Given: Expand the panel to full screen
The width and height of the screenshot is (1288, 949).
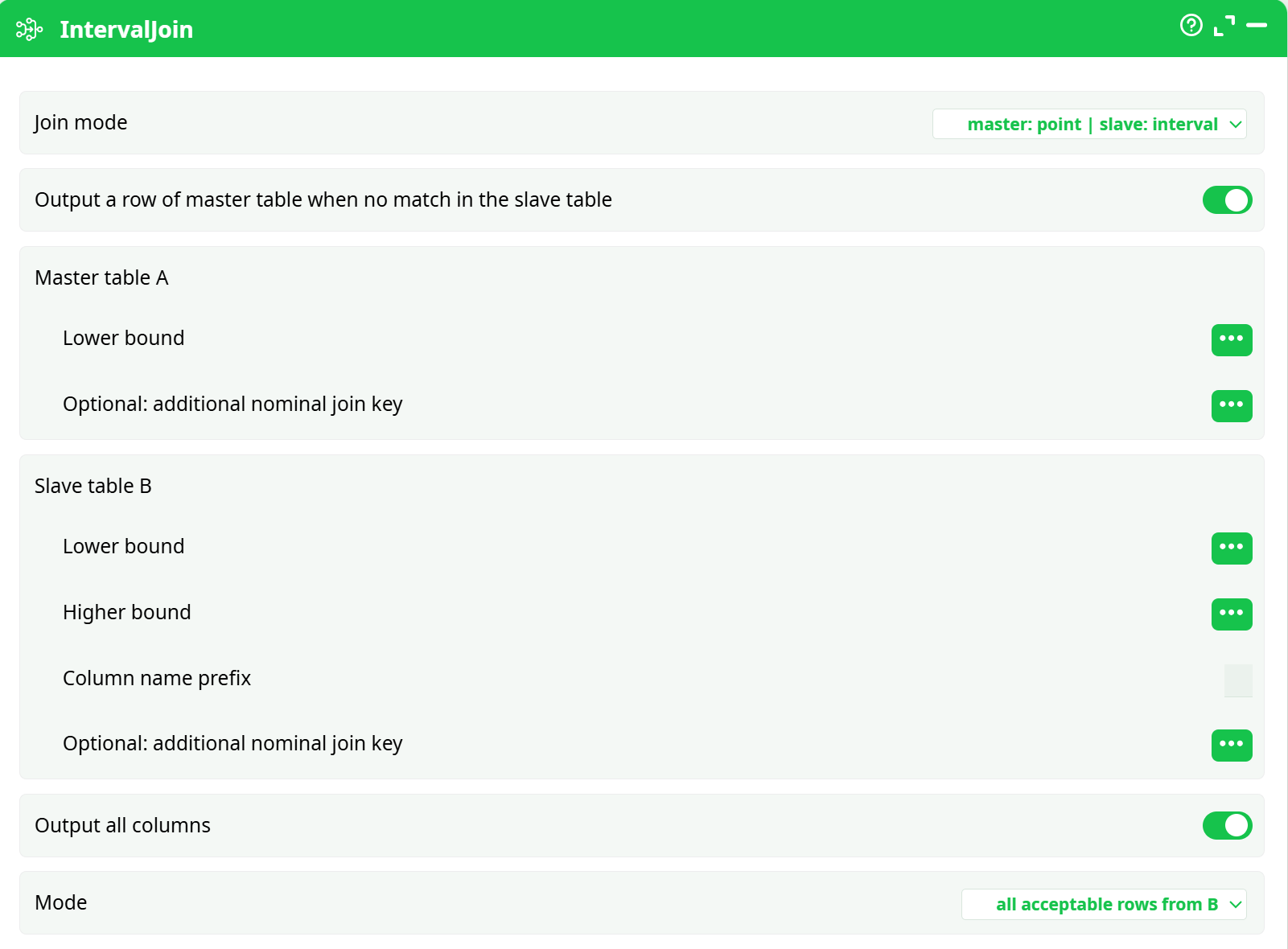Looking at the screenshot, I should pos(1224,26).
